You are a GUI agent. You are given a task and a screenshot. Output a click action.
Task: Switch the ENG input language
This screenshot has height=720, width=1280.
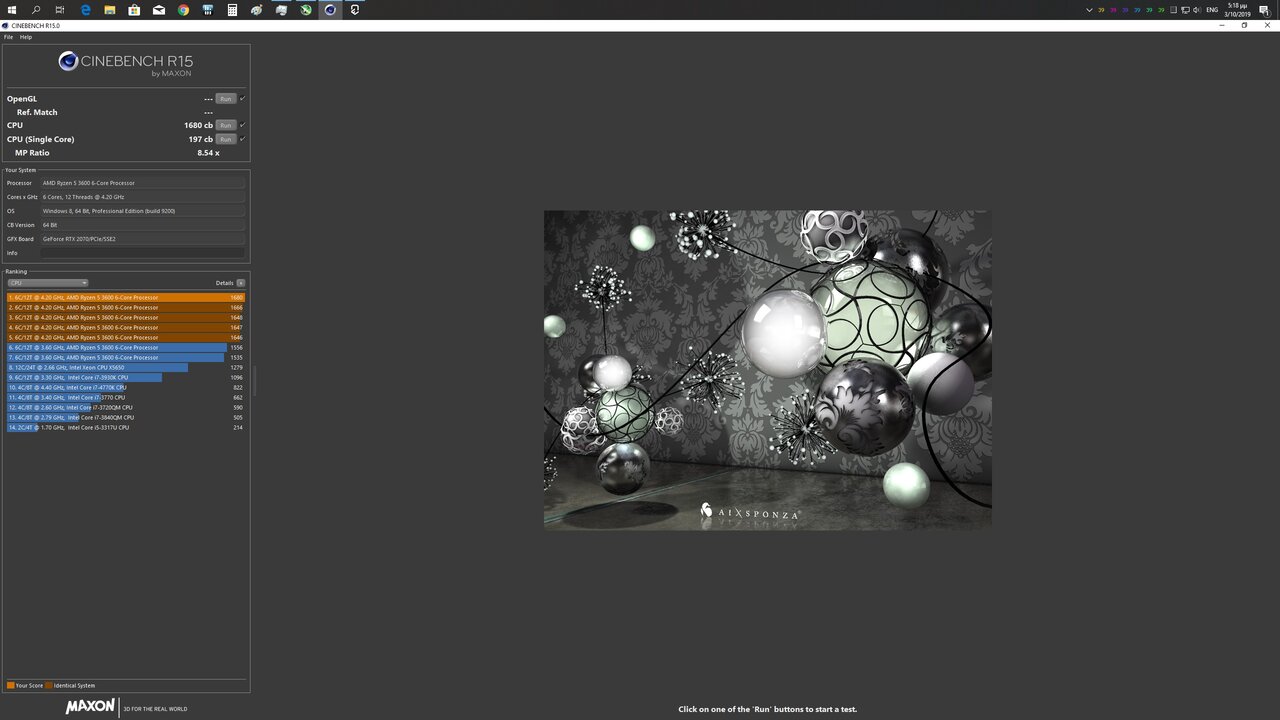1212,10
